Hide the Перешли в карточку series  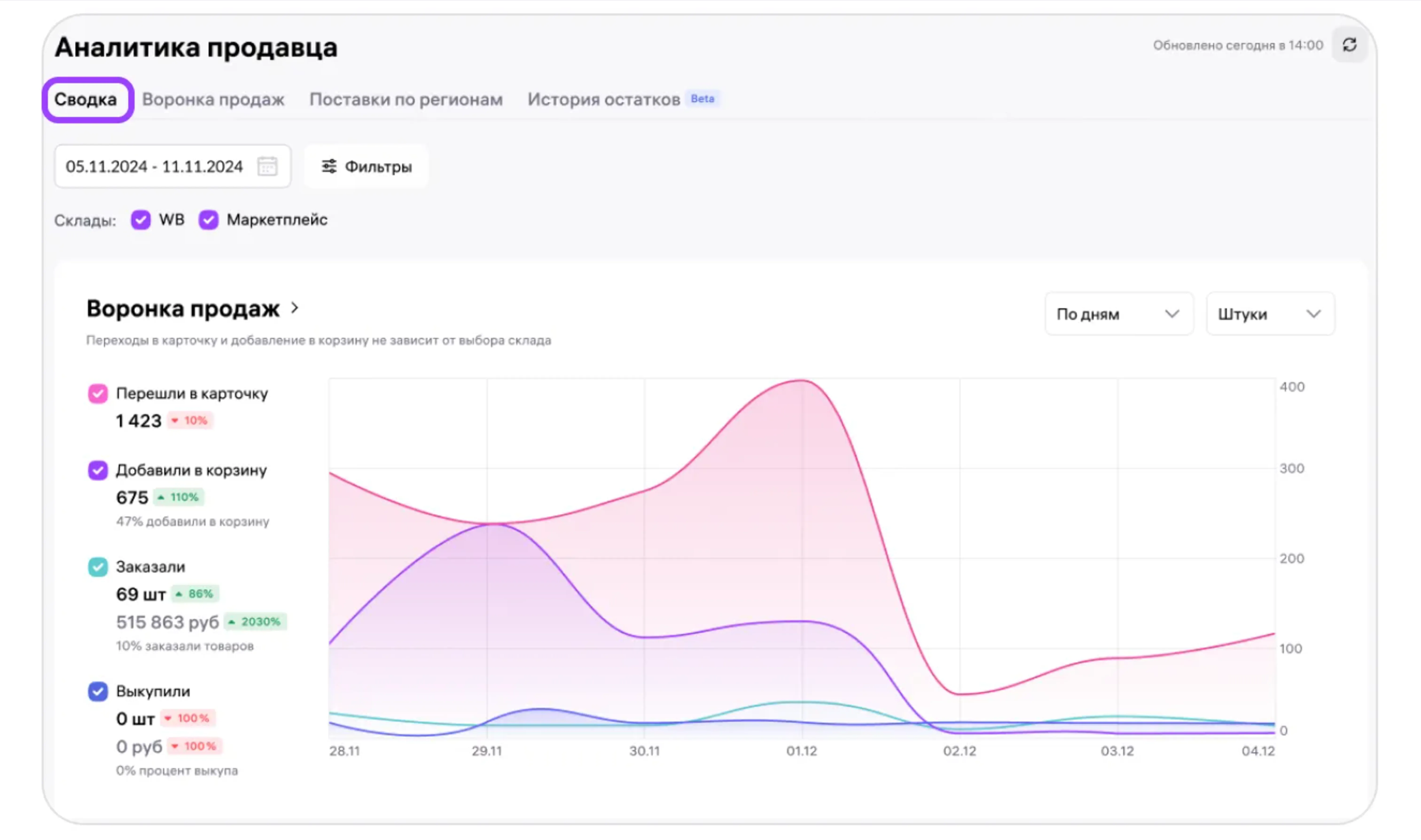[x=98, y=393]
